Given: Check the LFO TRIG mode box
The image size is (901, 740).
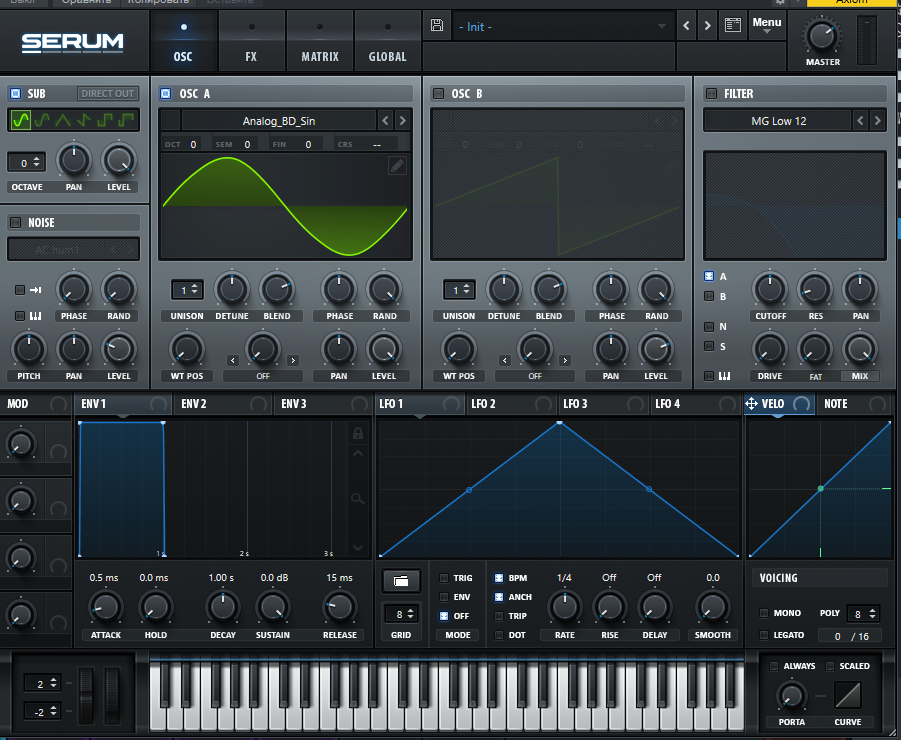Looking at the screenshot, I should [444, 578].
